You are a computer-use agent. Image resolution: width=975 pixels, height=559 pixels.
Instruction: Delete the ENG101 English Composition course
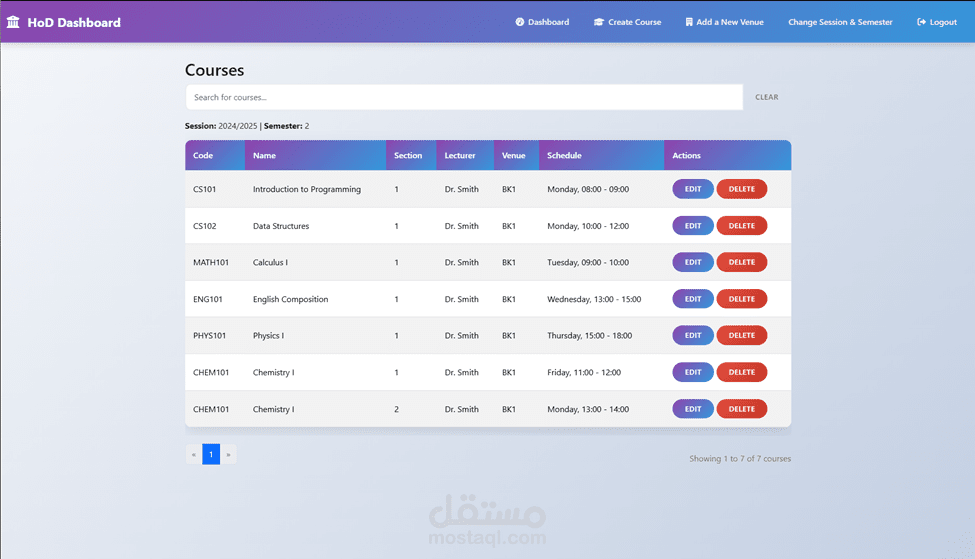click(x=742, y=299)
